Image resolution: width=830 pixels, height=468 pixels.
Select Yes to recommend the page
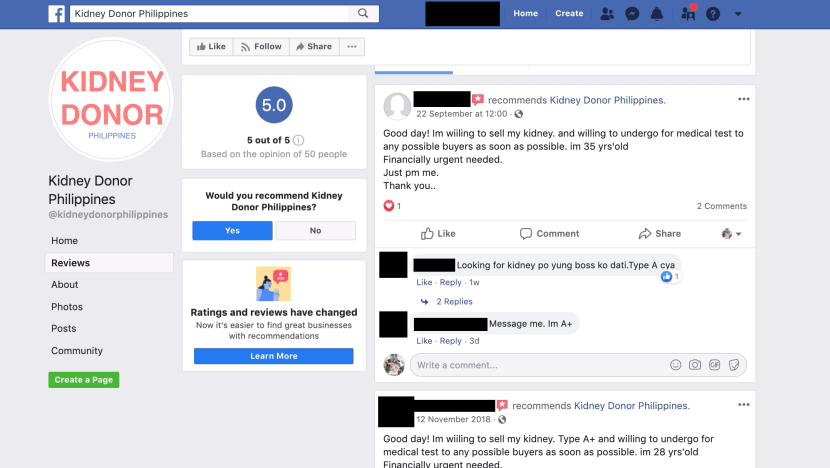(x=232, y=231)
